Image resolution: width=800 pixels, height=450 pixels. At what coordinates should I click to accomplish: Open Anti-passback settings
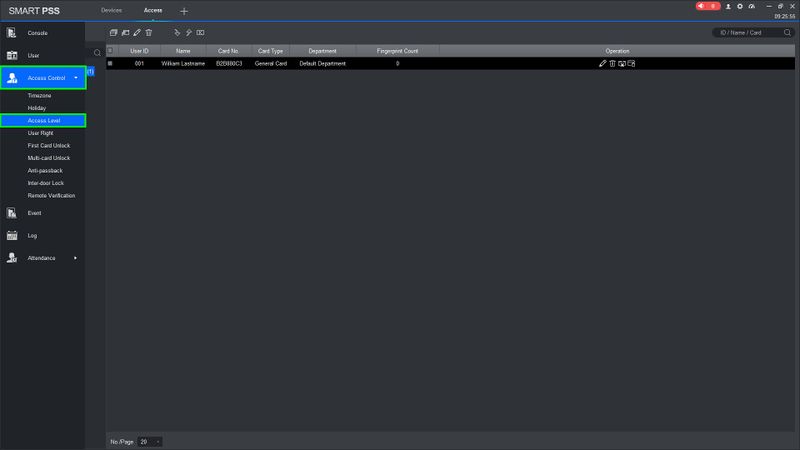(x=45, y=170)
